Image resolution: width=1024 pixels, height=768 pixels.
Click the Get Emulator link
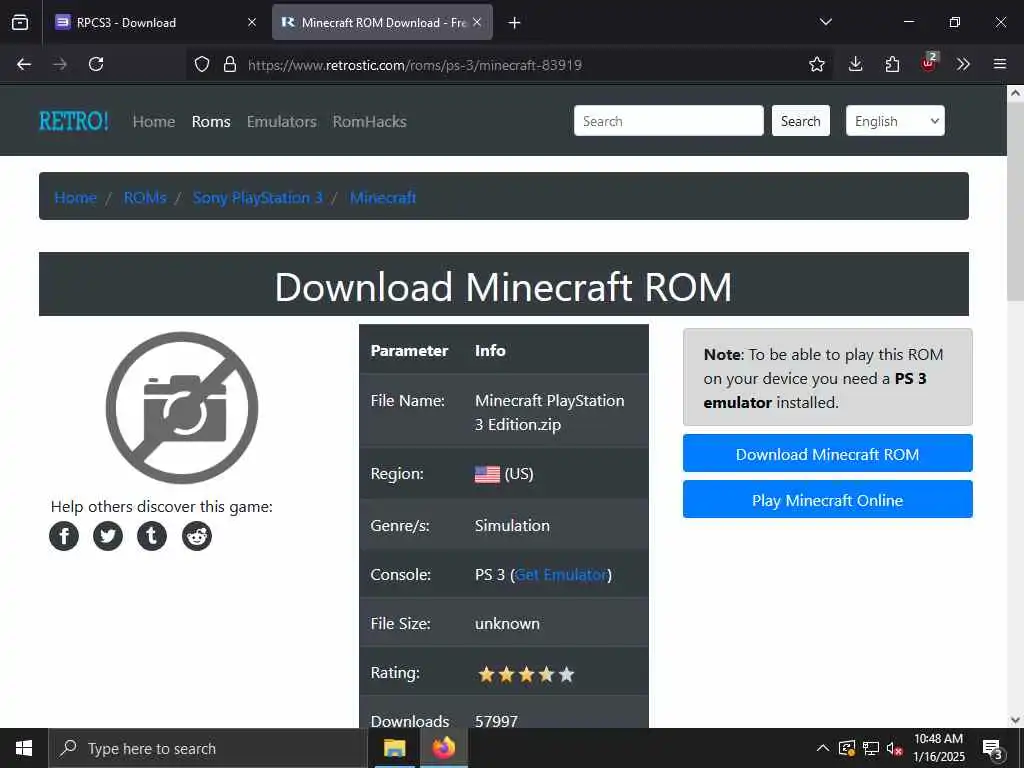coord(562,575)
